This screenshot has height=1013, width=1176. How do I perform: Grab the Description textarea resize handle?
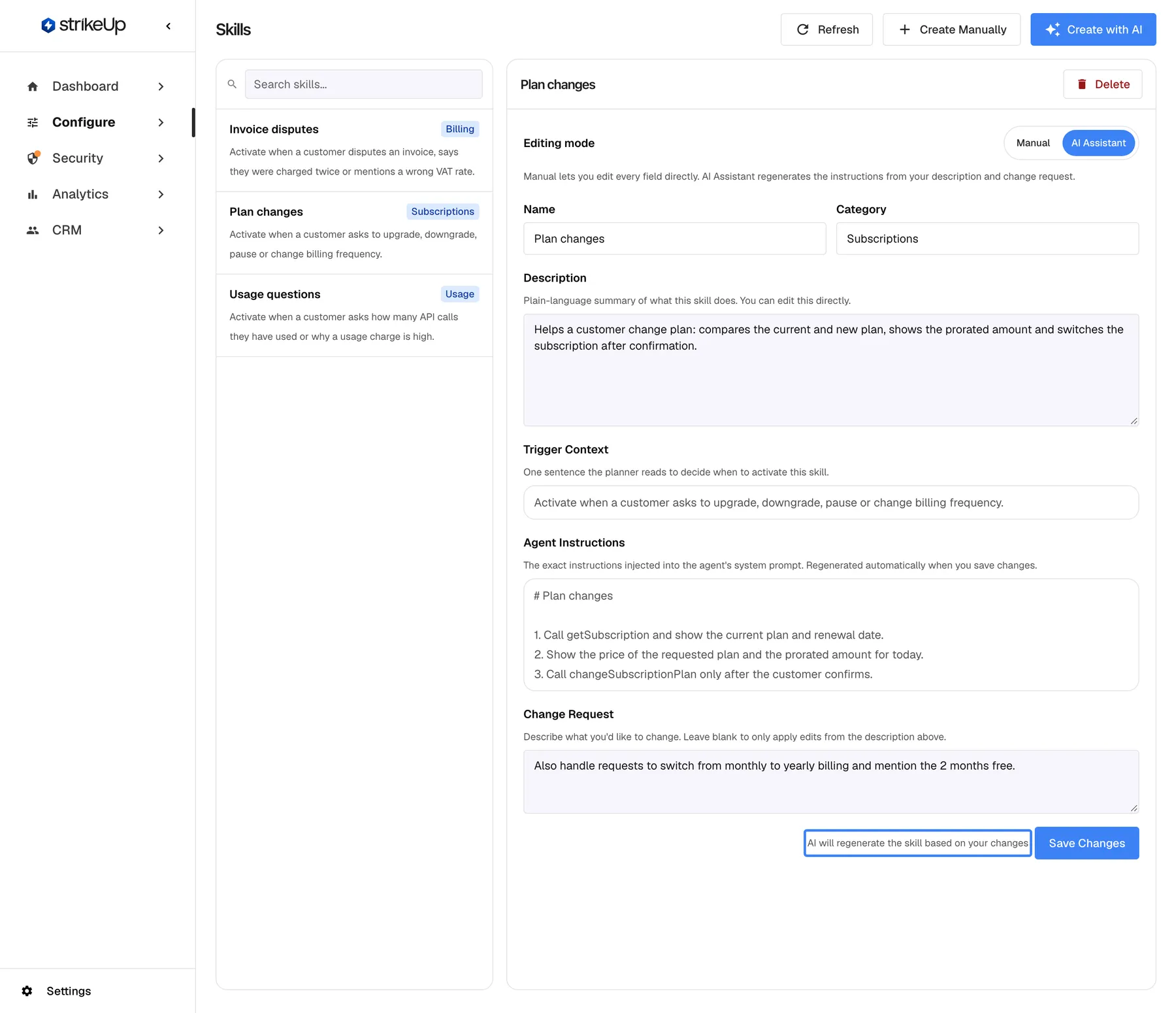coord(1134,421)
